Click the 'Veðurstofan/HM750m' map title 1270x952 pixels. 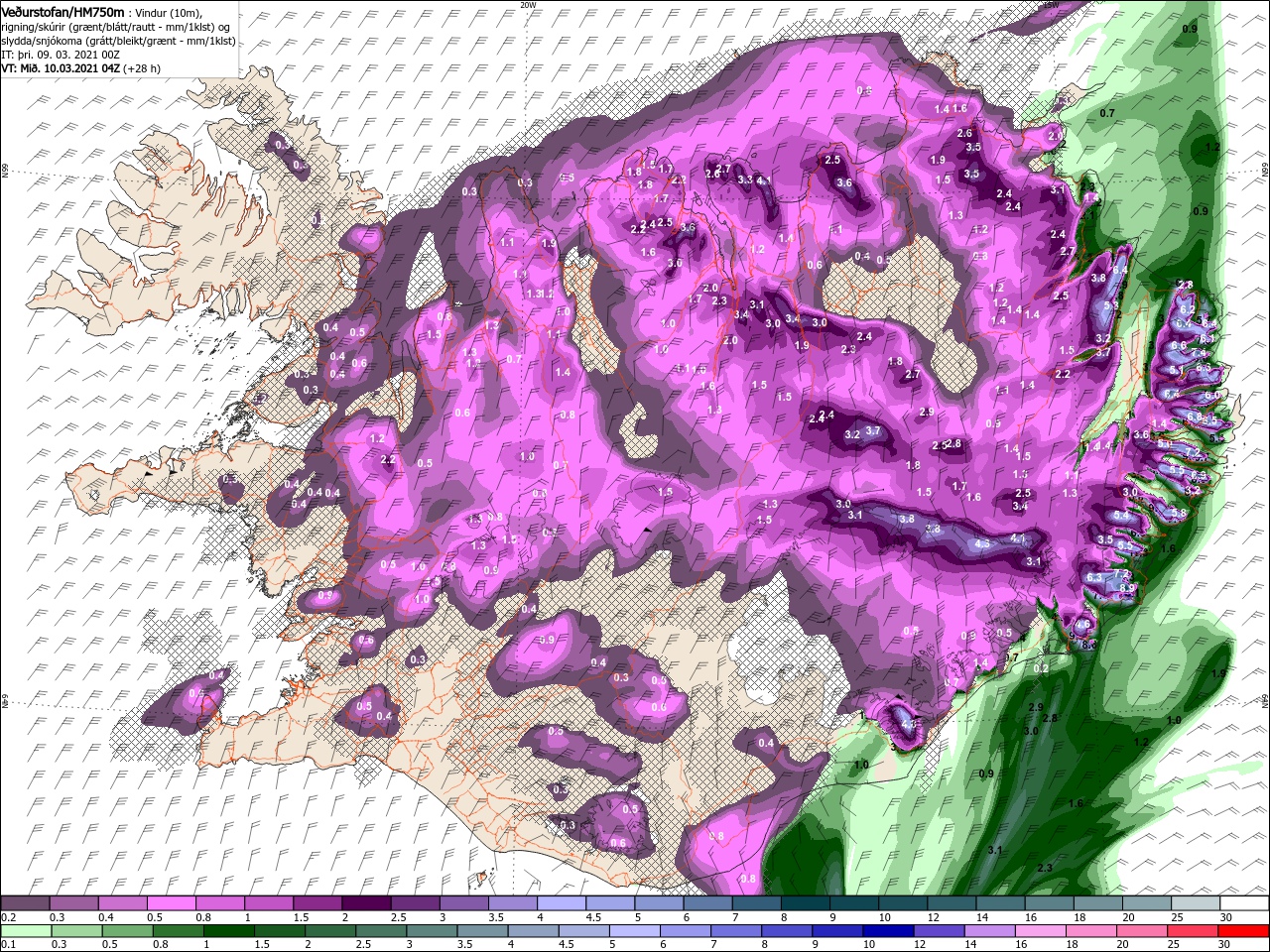(x=63, y=12)
